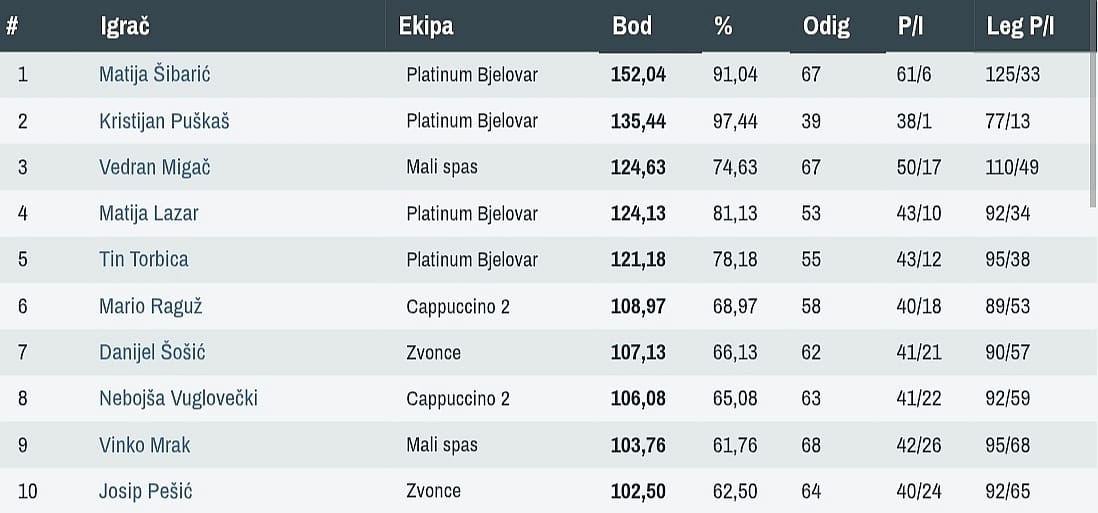Open Matija Lazar player link
Image resolution: width=1098 pixels, height=513 pixels.
pyautogui.click(x=149, y=213)
